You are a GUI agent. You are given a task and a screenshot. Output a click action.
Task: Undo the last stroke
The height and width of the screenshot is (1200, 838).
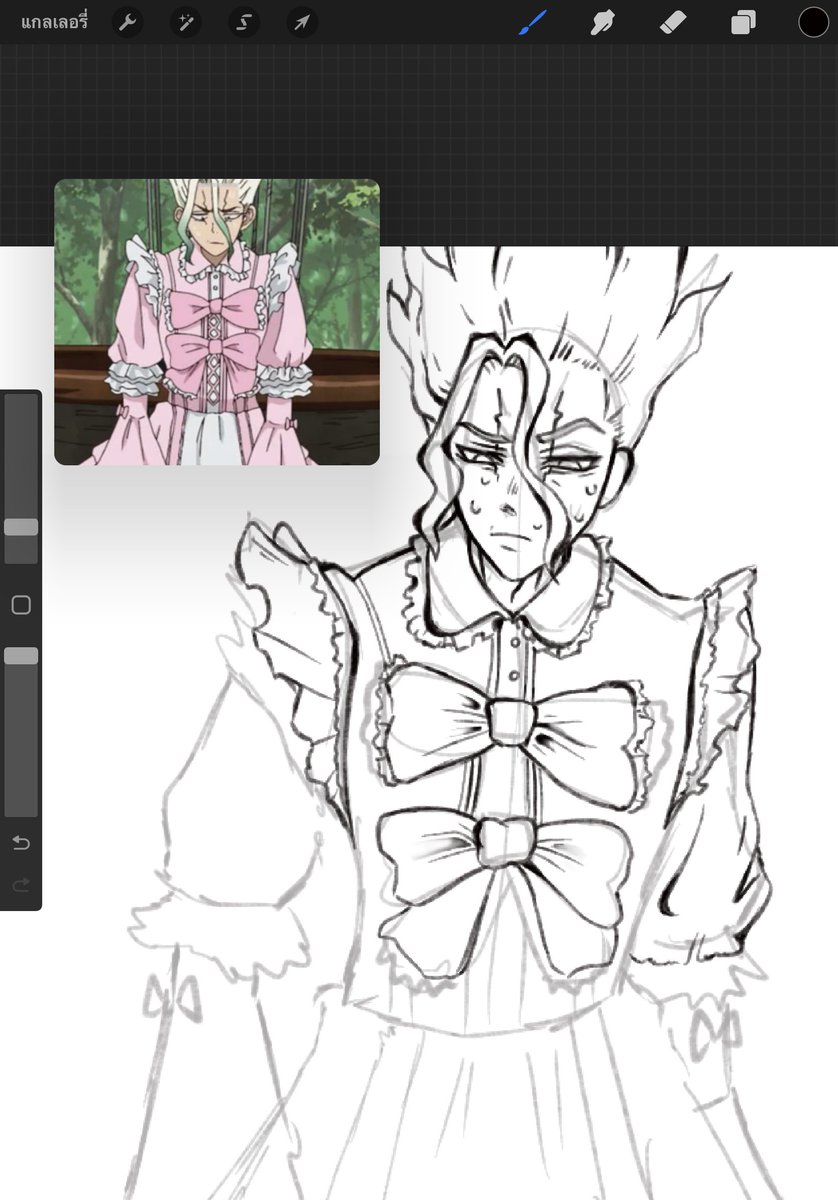(21, 843)
